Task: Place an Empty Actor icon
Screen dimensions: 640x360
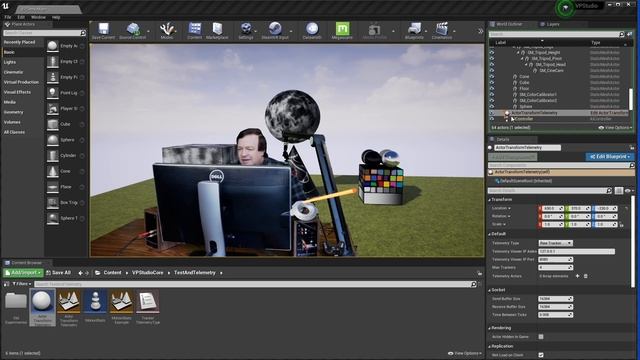Action: pyautogui.click(x=53, y=46)
